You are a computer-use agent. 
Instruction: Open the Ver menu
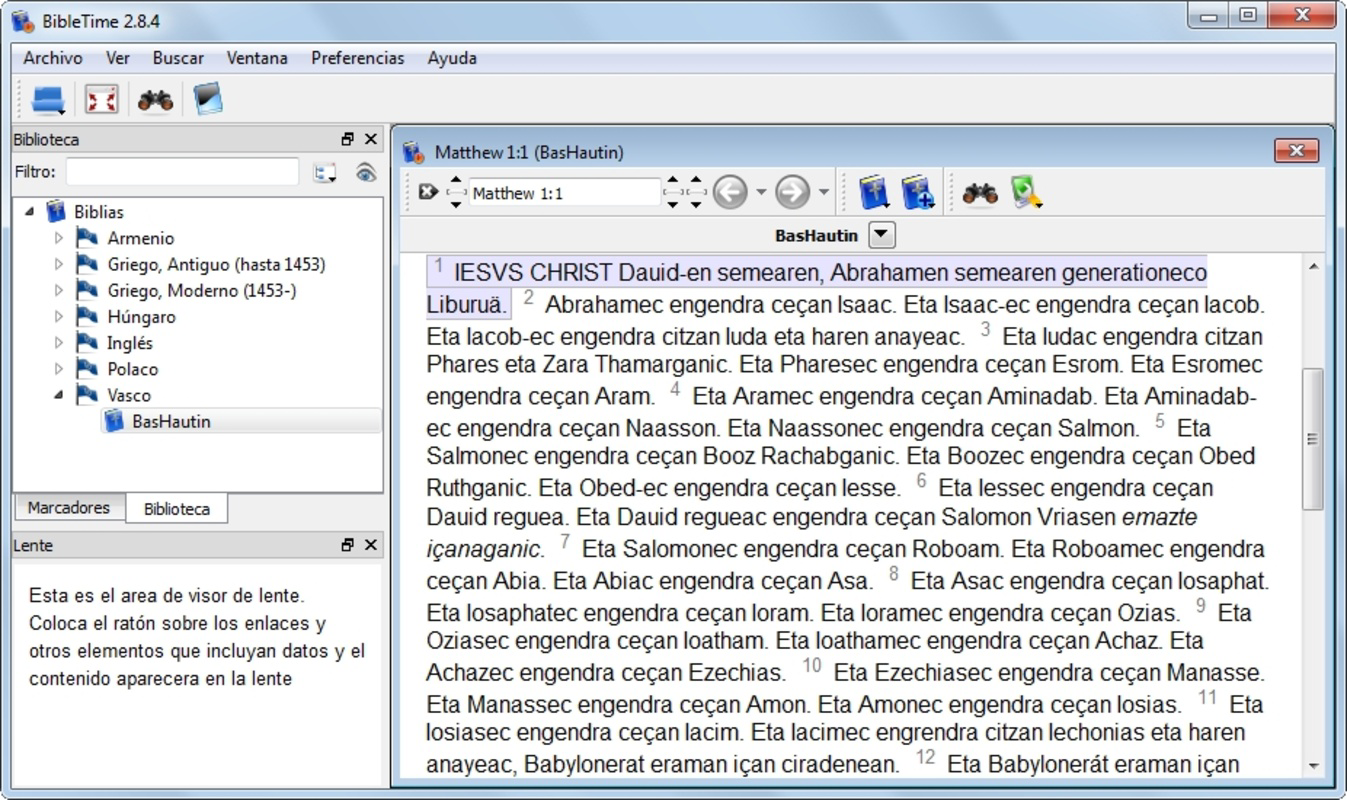pos(118,58)
